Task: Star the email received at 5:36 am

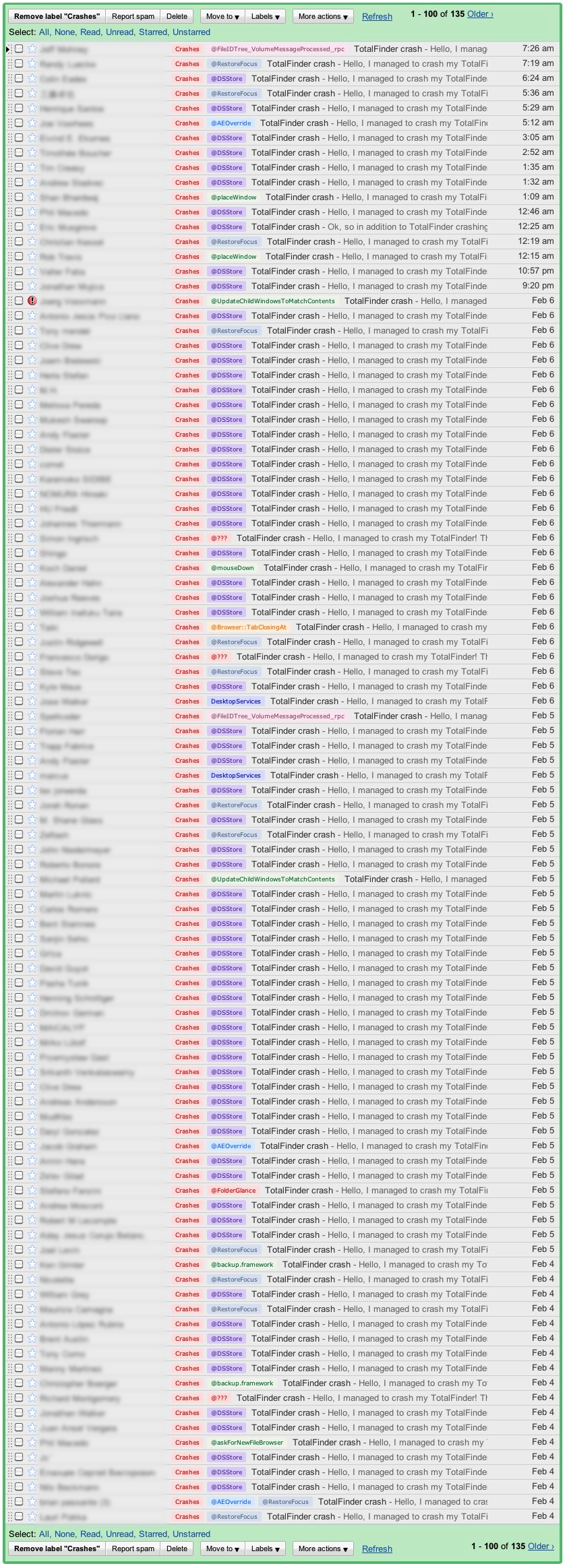Action: coord(32,94)
